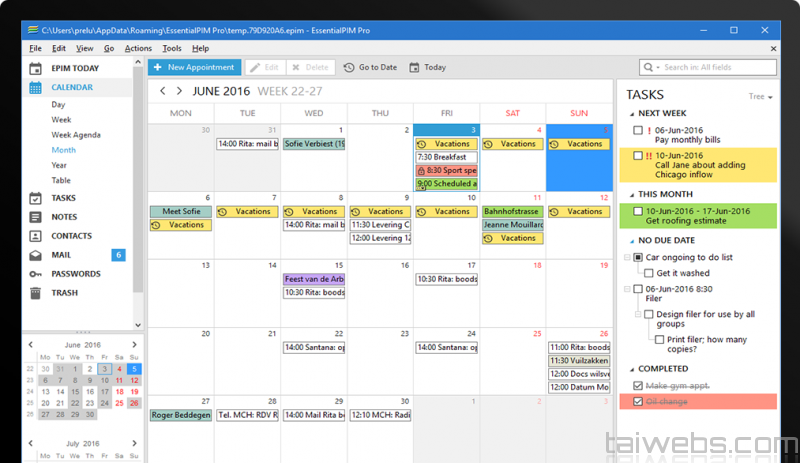Open the EPIM Today sidebar section
Screen dimensions: 800x463
tap(74, 68)
